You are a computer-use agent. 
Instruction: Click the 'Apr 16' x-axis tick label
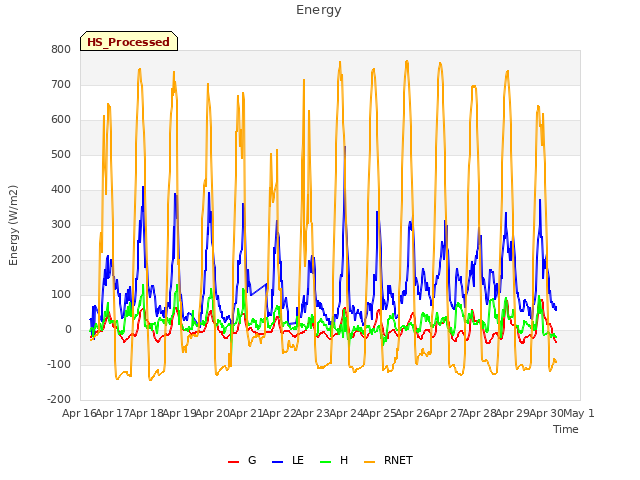pos(79,413)
